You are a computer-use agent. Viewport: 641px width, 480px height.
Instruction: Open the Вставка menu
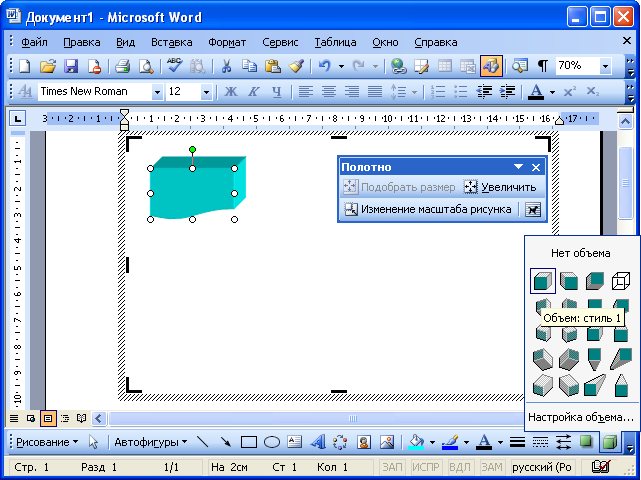tap(171, 42)
